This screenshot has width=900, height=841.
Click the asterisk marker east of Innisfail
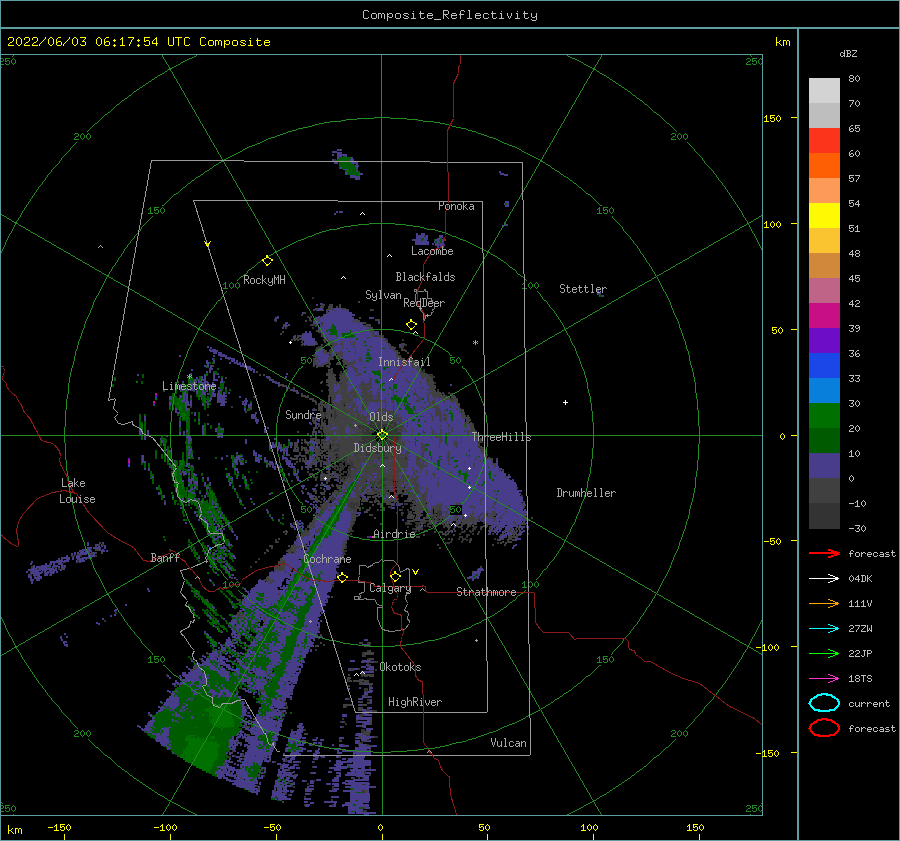point(475,343)
